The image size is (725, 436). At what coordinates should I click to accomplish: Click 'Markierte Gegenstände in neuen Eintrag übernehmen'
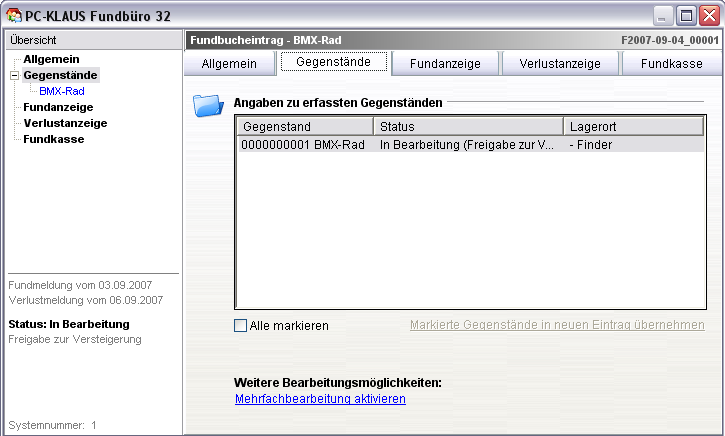point(557,325)
